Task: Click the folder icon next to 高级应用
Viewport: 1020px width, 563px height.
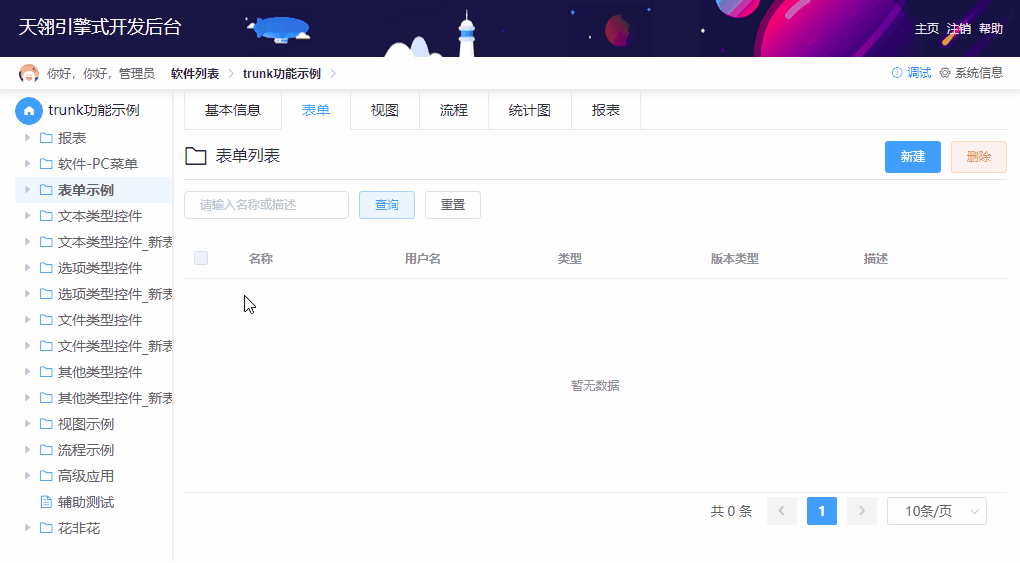Action: pos(46,476)
